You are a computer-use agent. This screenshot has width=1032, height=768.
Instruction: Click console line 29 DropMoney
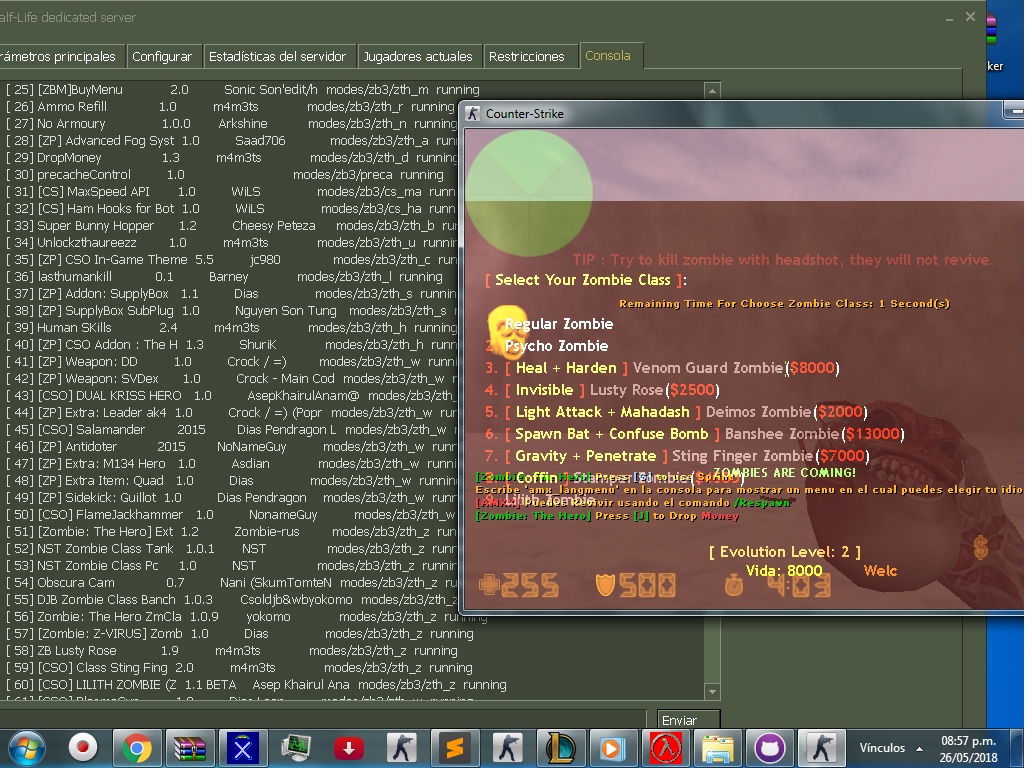230,158
